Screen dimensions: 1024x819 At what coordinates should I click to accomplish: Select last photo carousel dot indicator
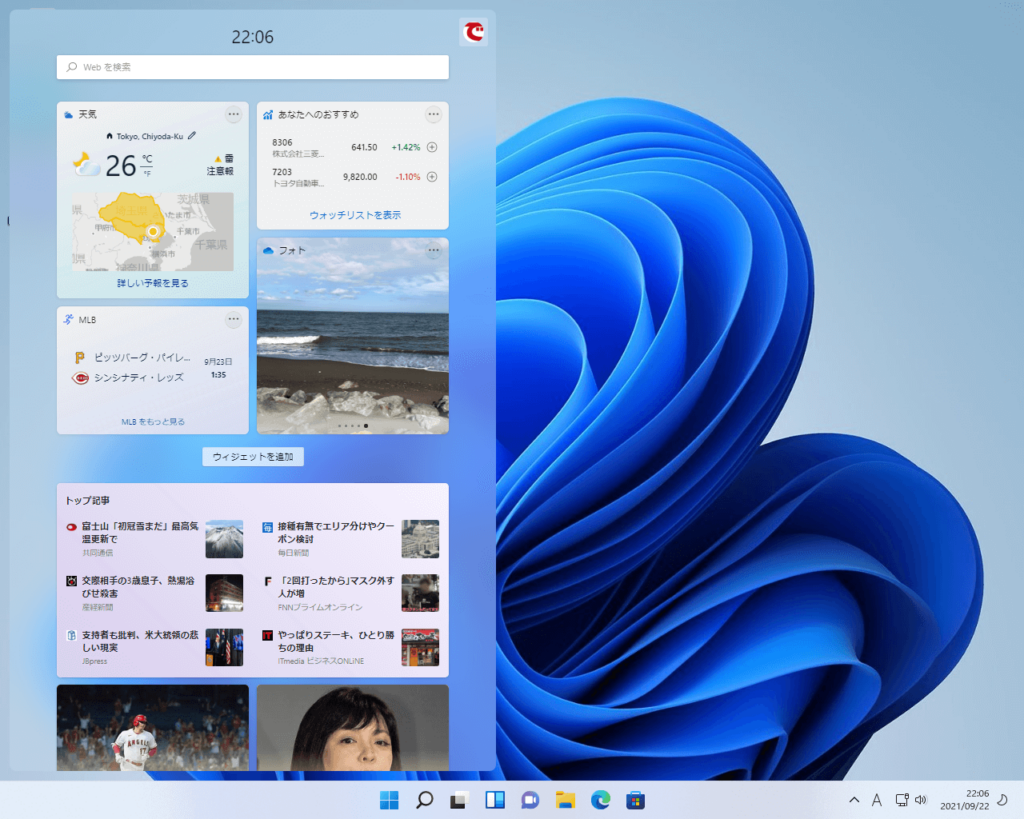pyautogui.click(x=366, y=426)
